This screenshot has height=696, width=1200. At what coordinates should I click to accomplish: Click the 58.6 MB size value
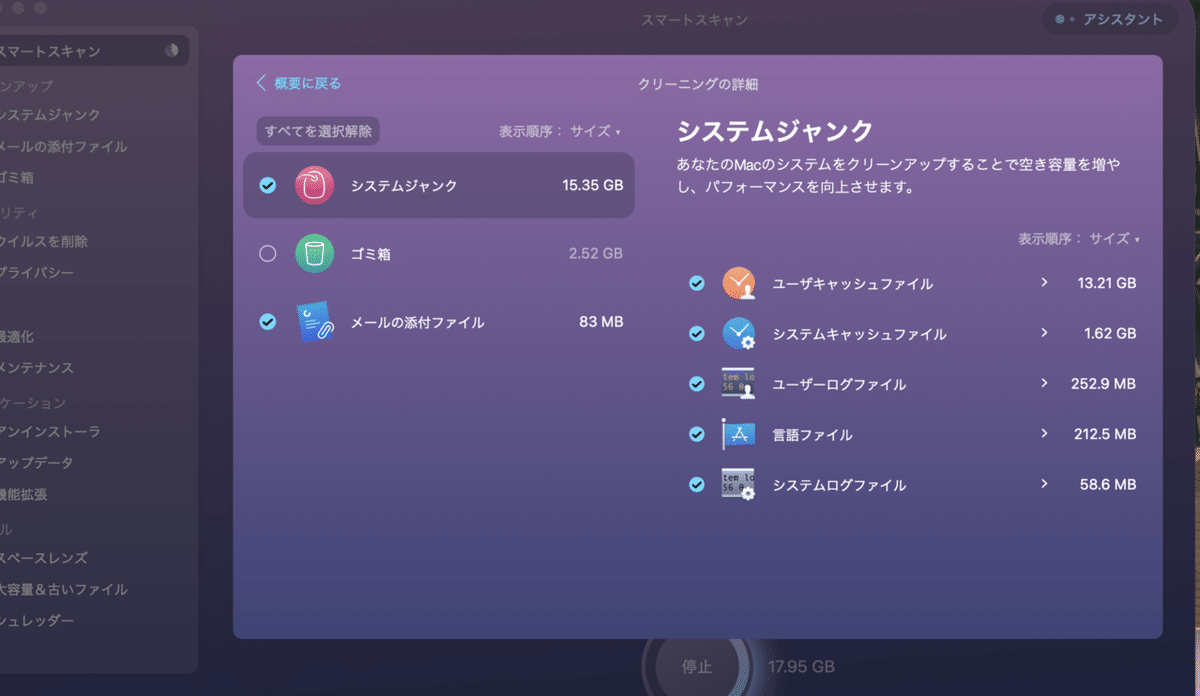1107,485
